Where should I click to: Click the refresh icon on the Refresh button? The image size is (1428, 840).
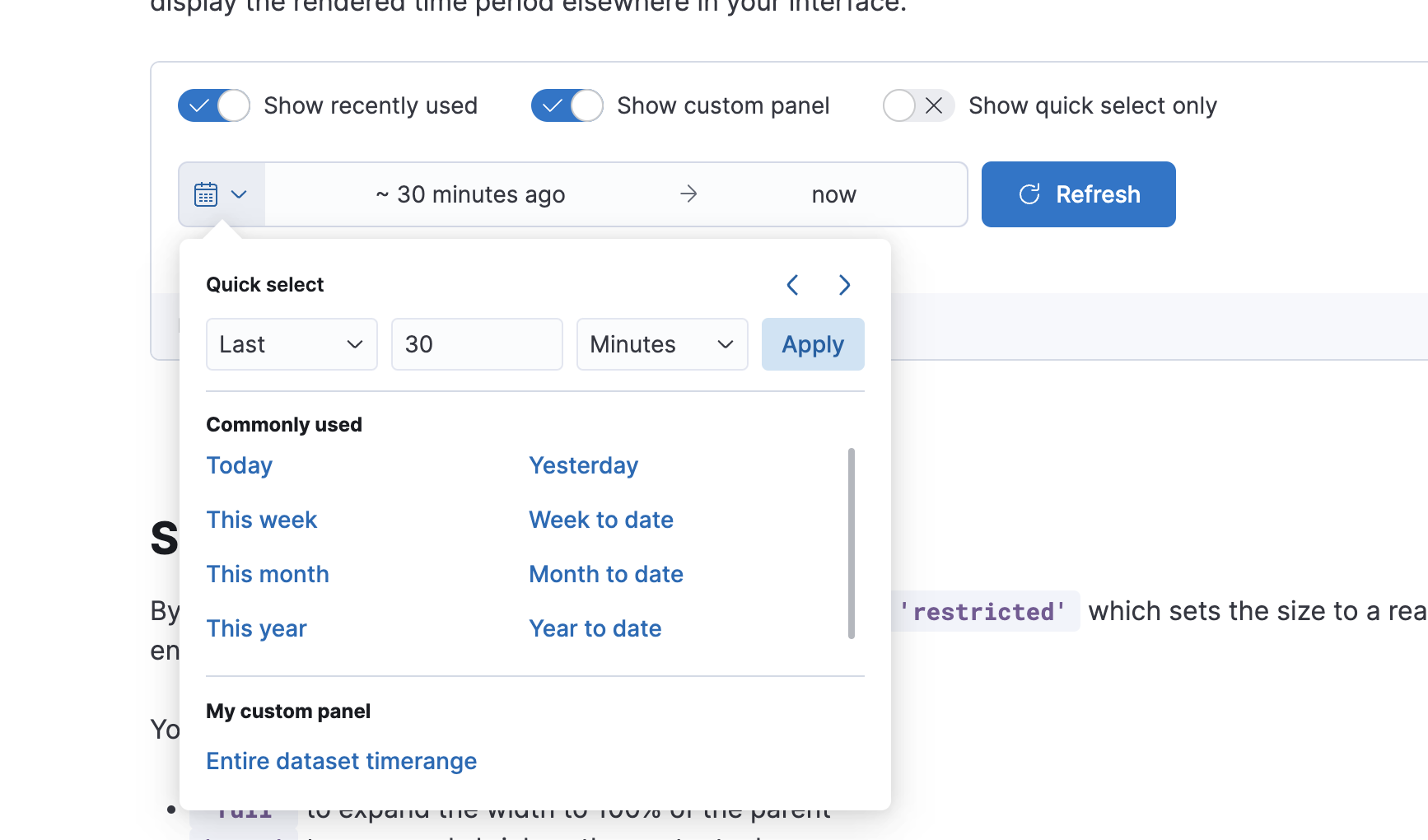pos(1029,194)
